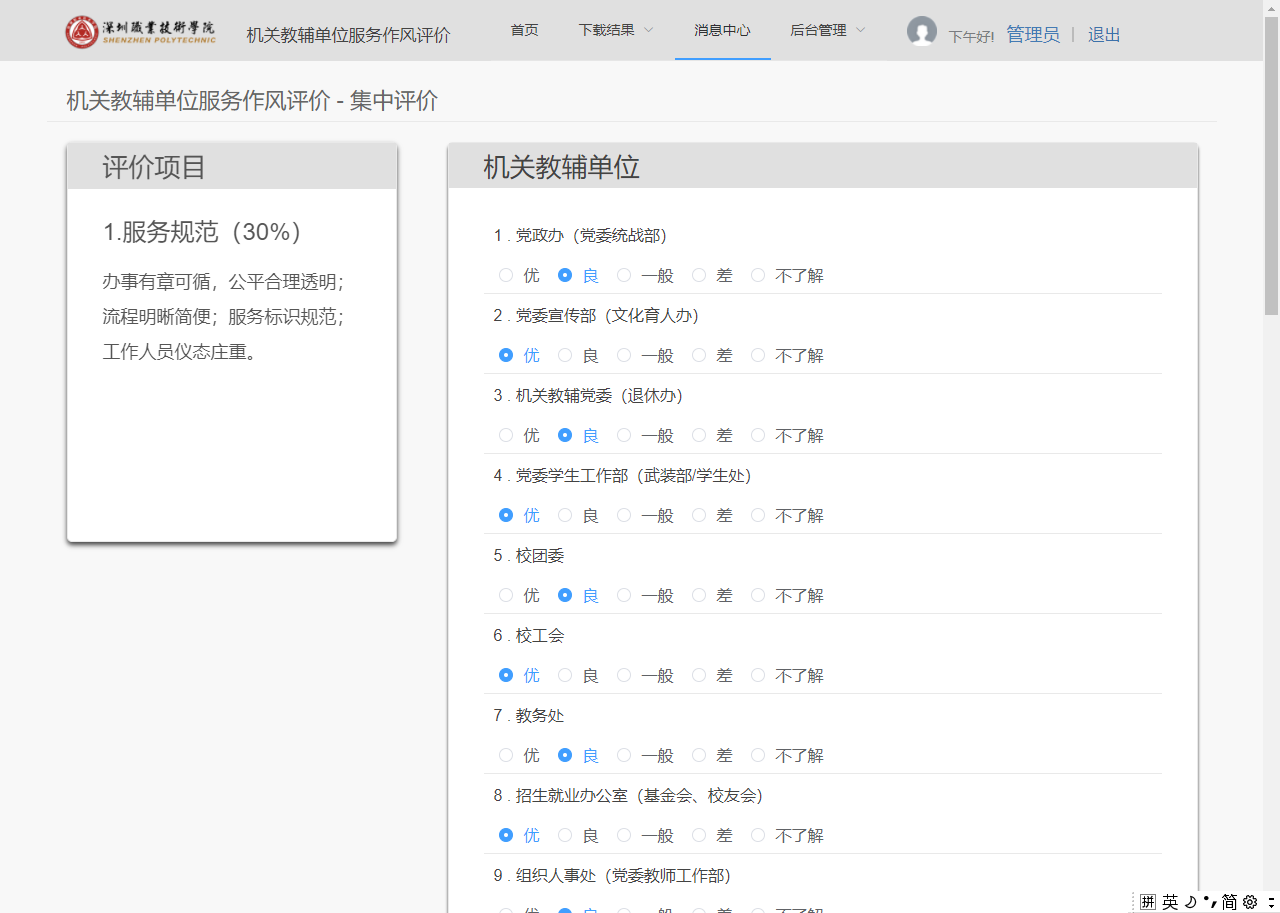Image resolution: width=1280 pixels, height=913 pixels.
Task: Select 良 for 党委学生工作部
Action: (565, 515)
